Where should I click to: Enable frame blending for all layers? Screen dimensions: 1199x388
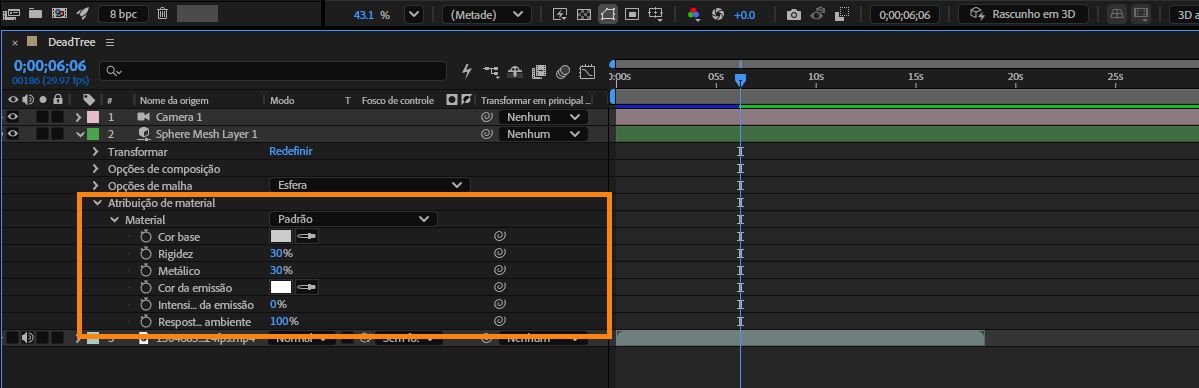click(x=539, y=72)
